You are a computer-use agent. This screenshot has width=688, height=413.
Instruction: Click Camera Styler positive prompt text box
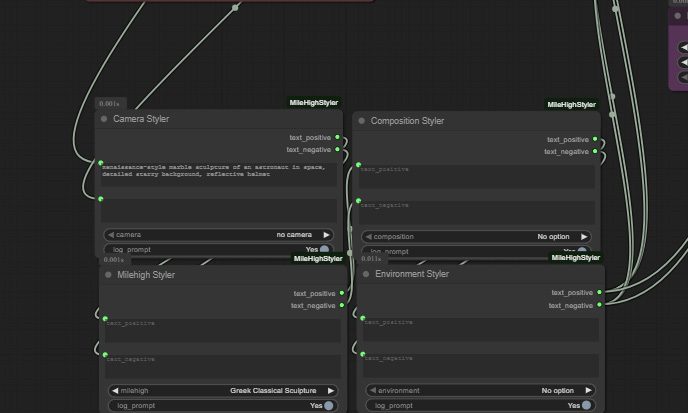(x=219, y=175)
